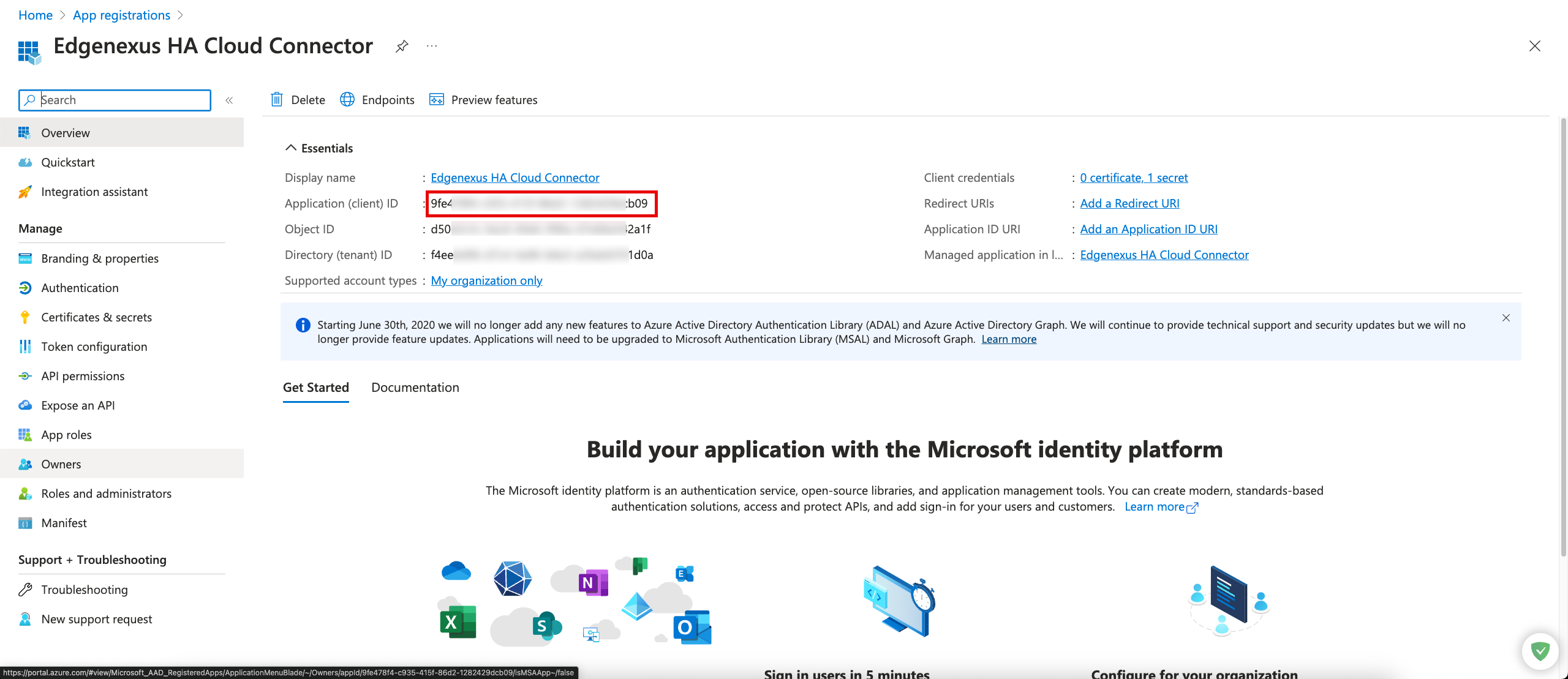Open the more options ellipsis beside title
This screenshot has width=1568, height=679.
[x=432, y=46]
